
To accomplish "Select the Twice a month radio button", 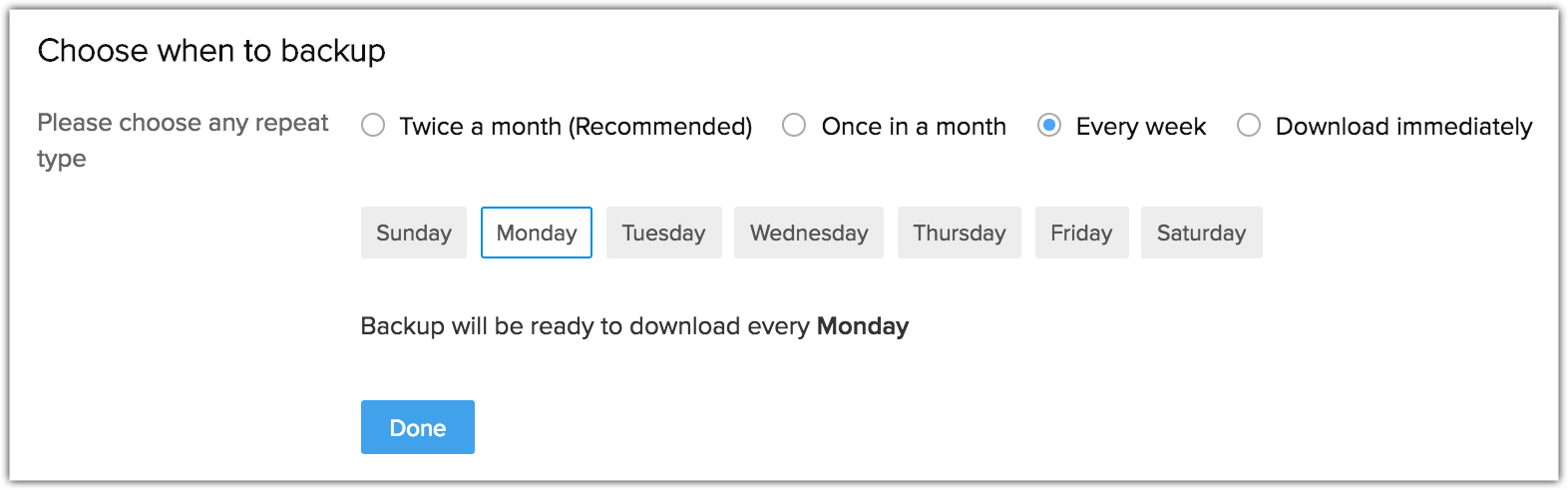I will [373, 126].
